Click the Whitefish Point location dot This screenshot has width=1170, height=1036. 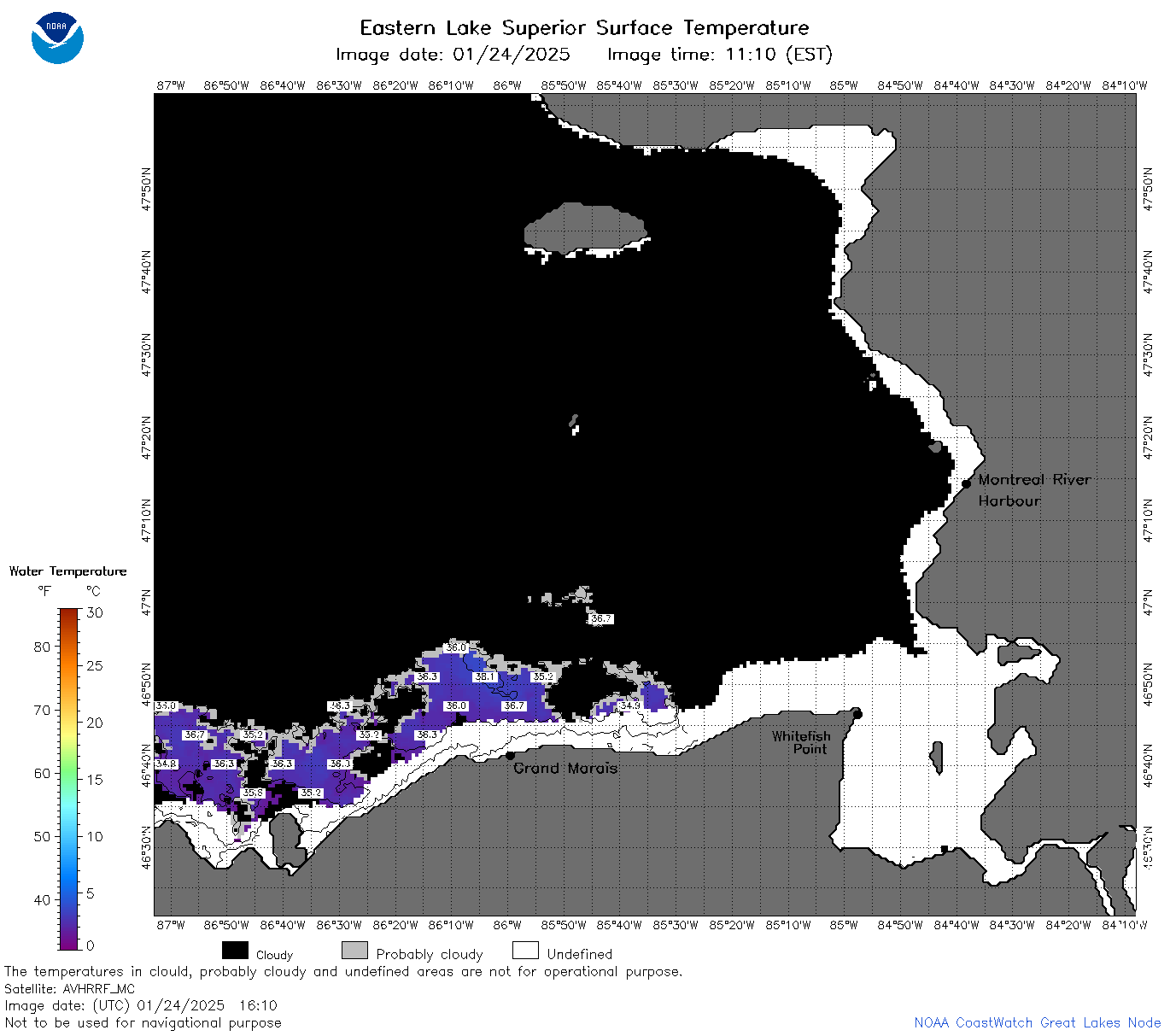(857, 714)
